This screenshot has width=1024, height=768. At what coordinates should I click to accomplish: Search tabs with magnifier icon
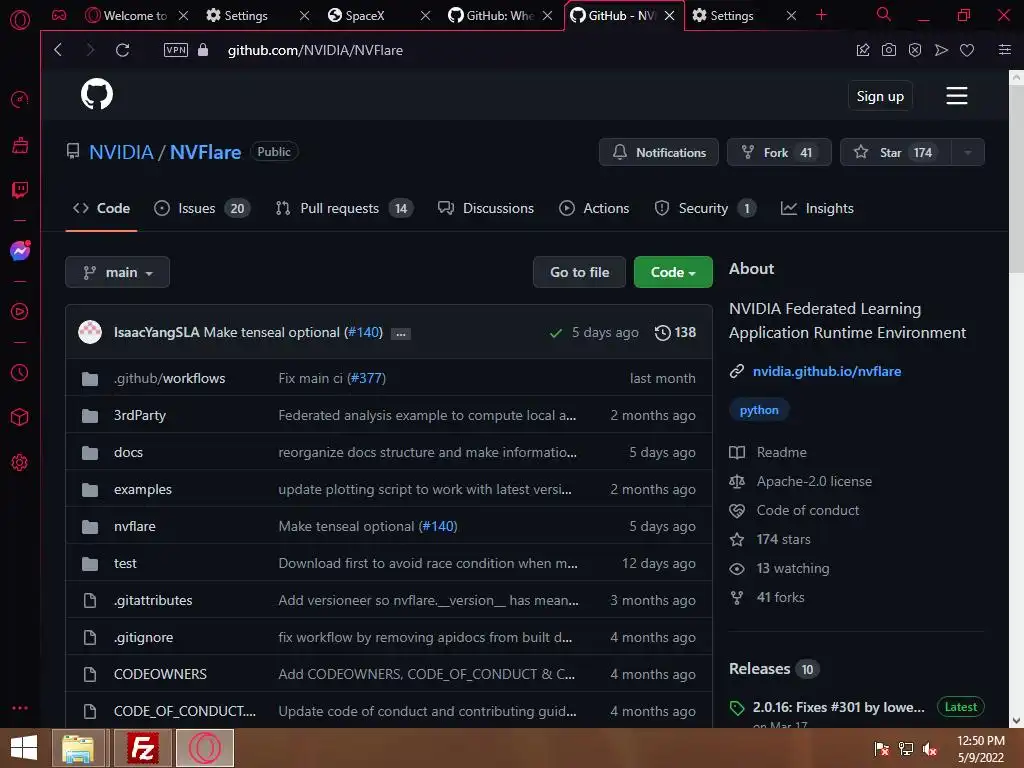[x=884, y=14]
